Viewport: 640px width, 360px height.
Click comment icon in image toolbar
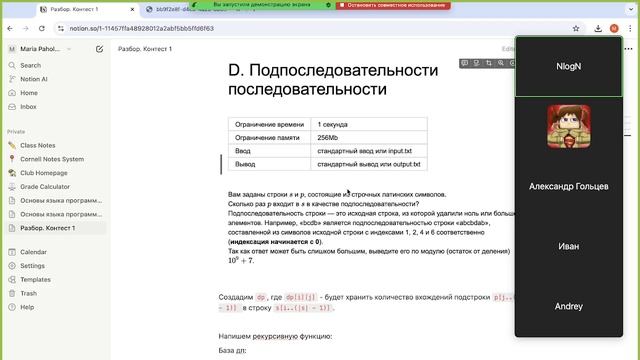coord(464,63)
